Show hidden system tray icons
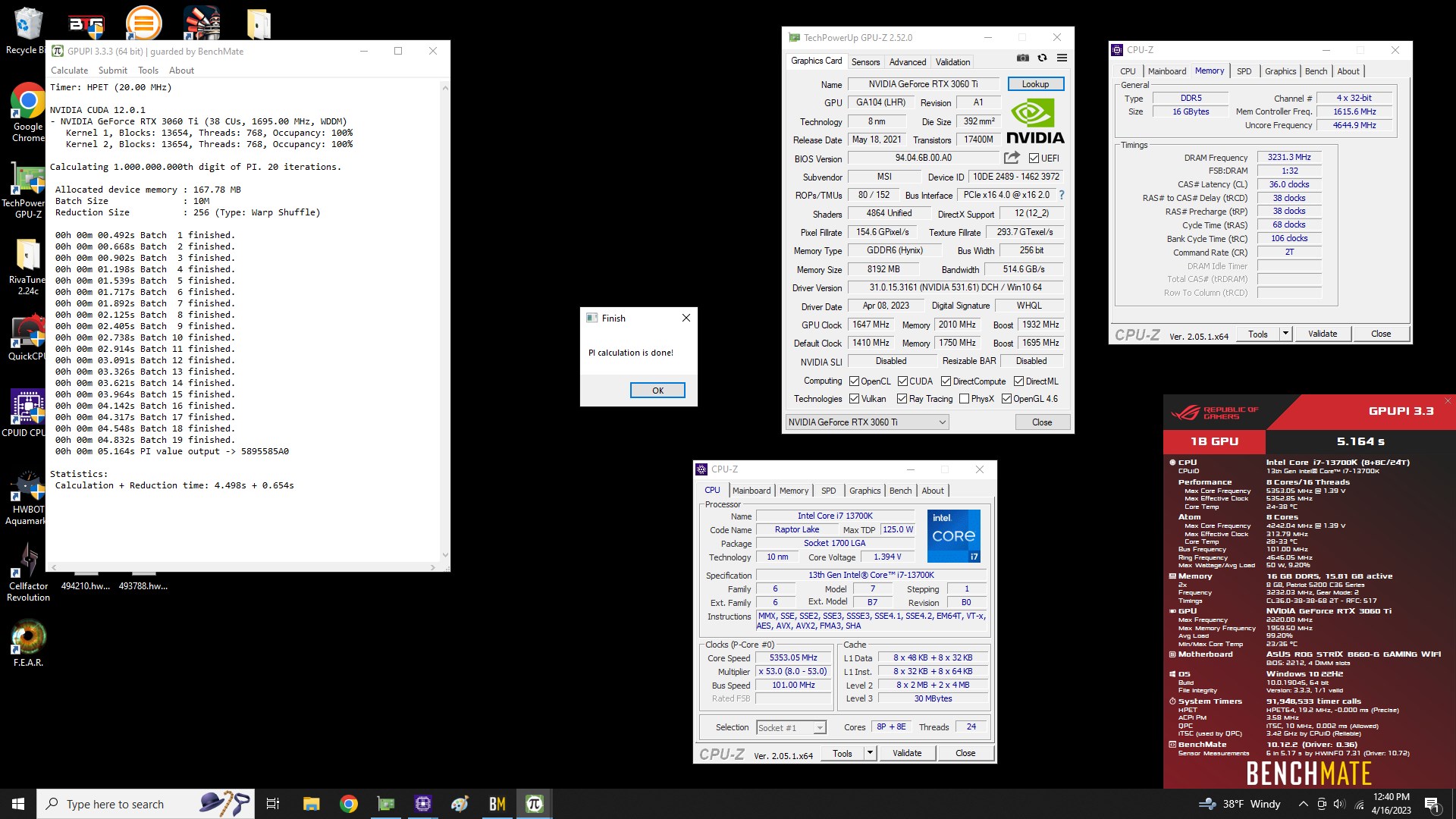Screen dimensions: 1456x819 pyautogui.click(x=1303, y=804)
